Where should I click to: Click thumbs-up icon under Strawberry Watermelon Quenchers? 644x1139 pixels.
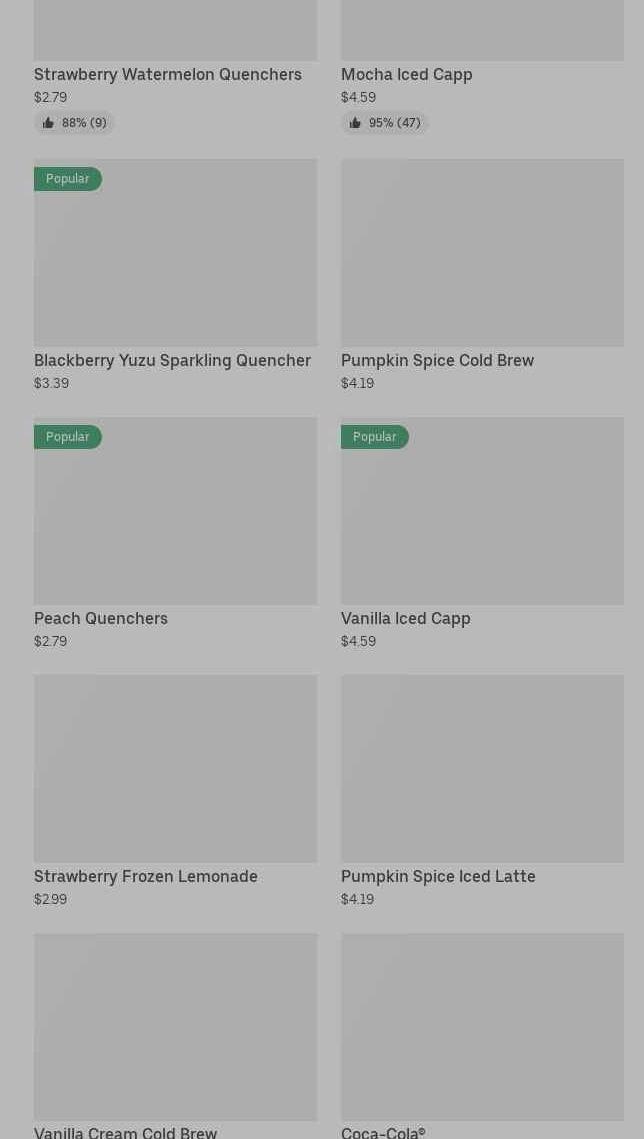point(48,123)
